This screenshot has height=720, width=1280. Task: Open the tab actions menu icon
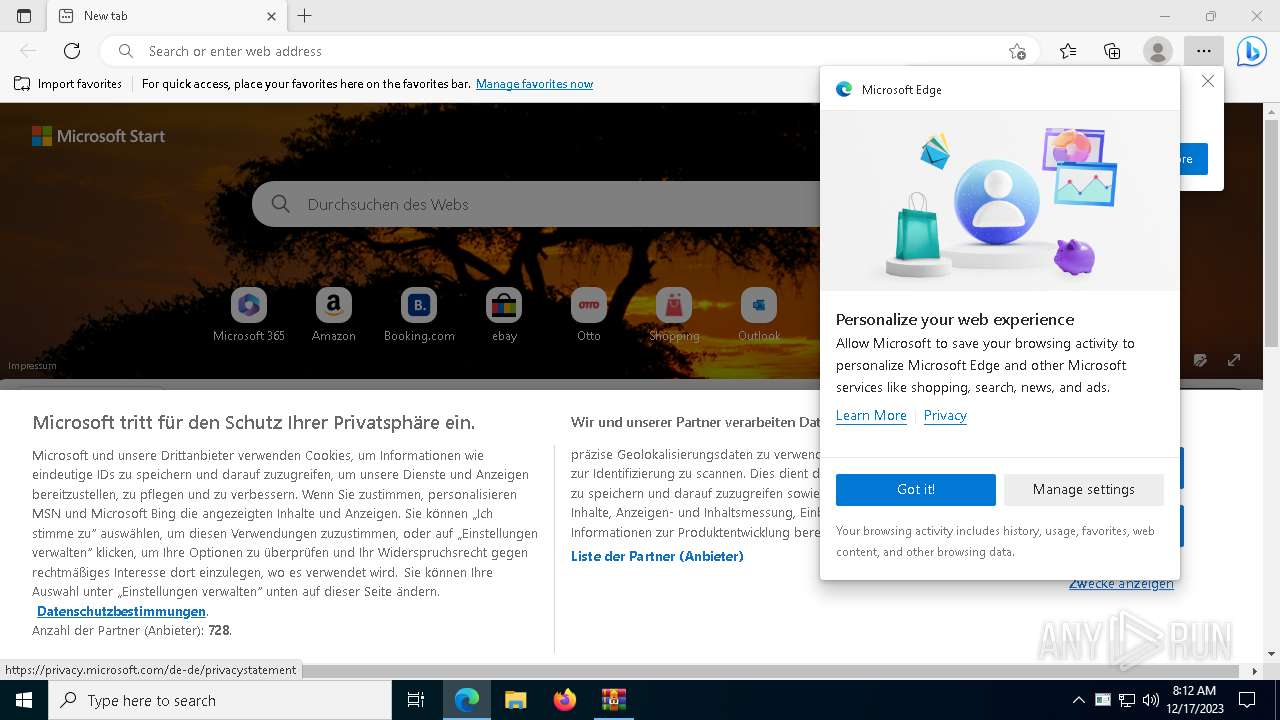click(24, 16)
